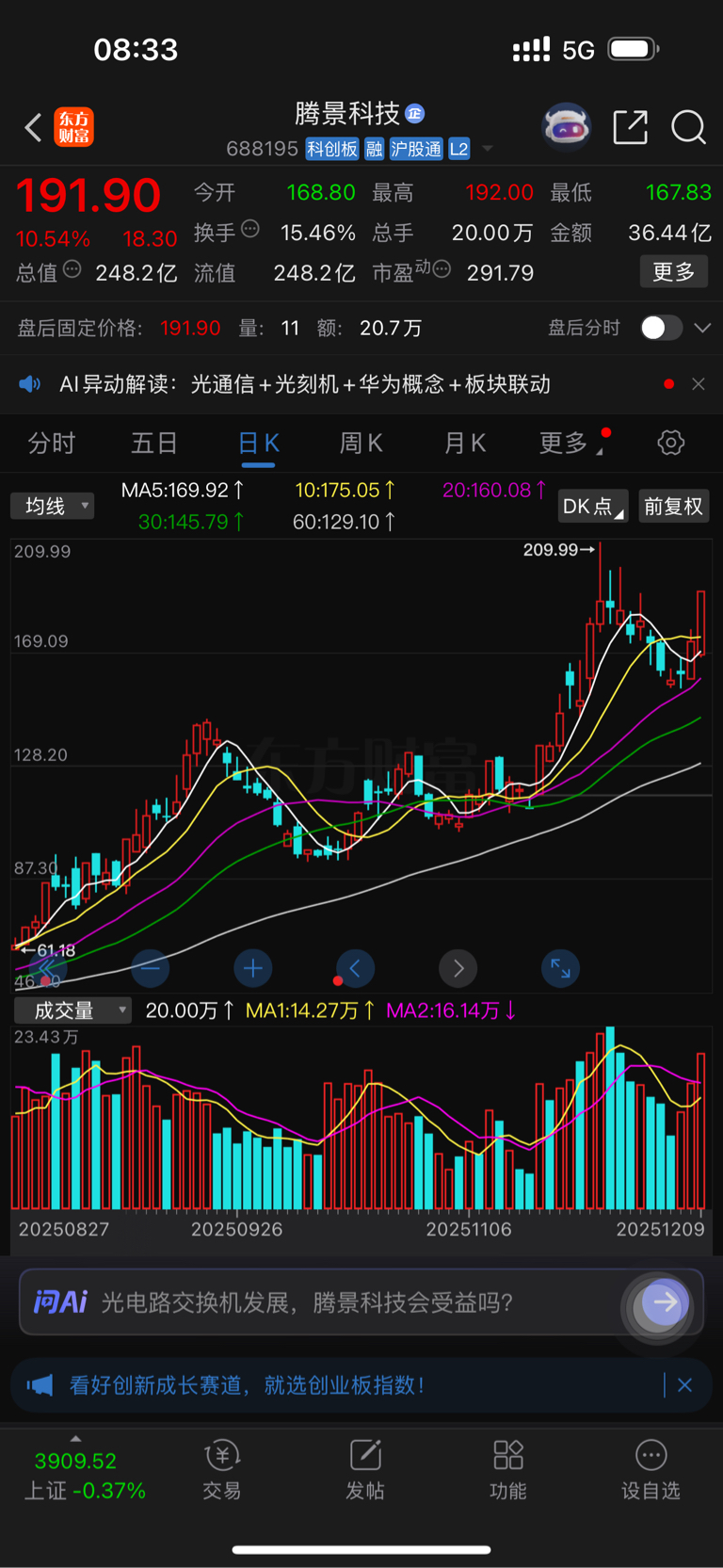Open the 功能 functions icon

508,1470
